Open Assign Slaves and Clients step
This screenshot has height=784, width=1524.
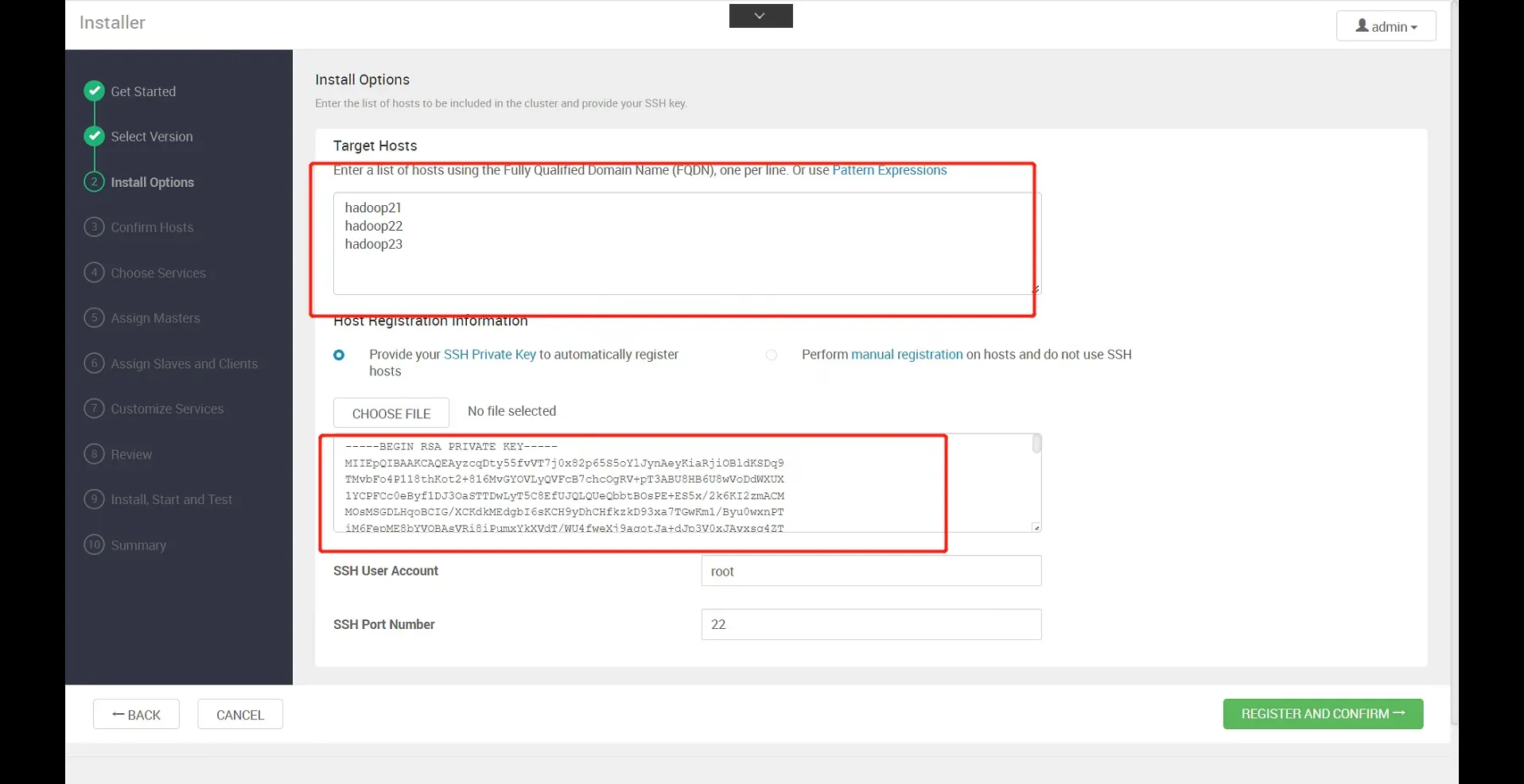(184, 363)
